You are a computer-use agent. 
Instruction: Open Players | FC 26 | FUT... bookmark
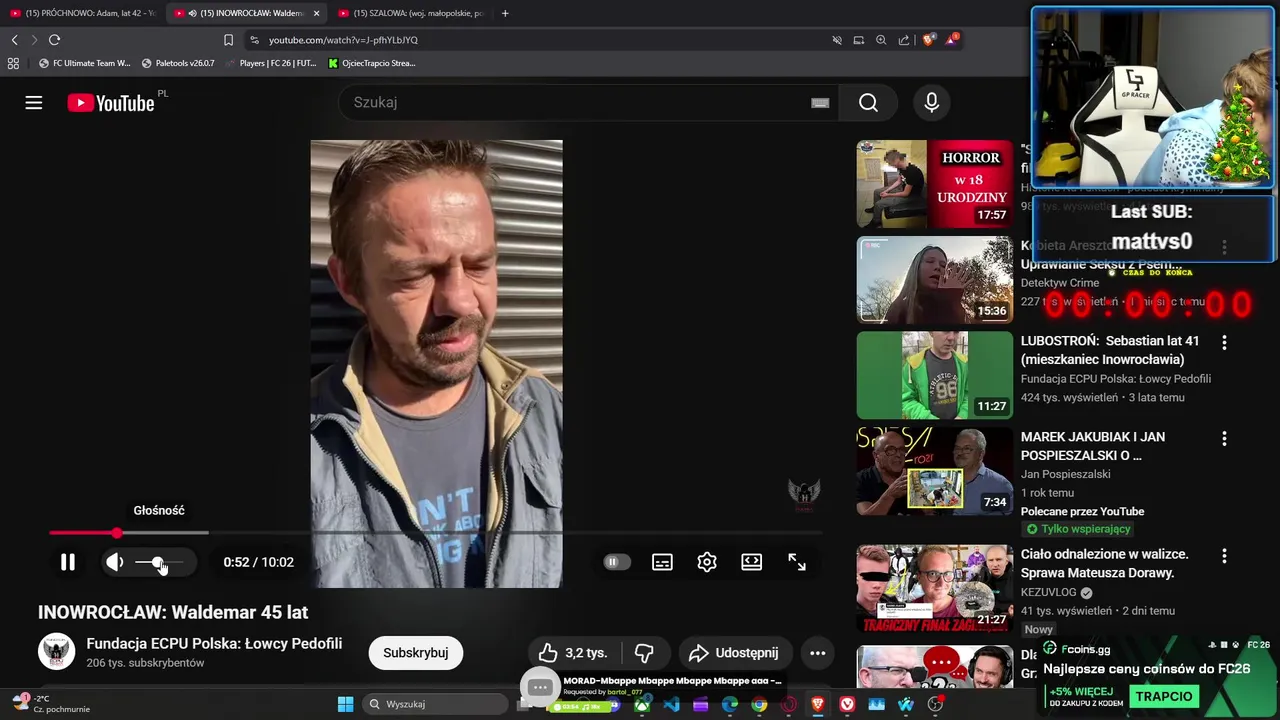click(272, 63)
